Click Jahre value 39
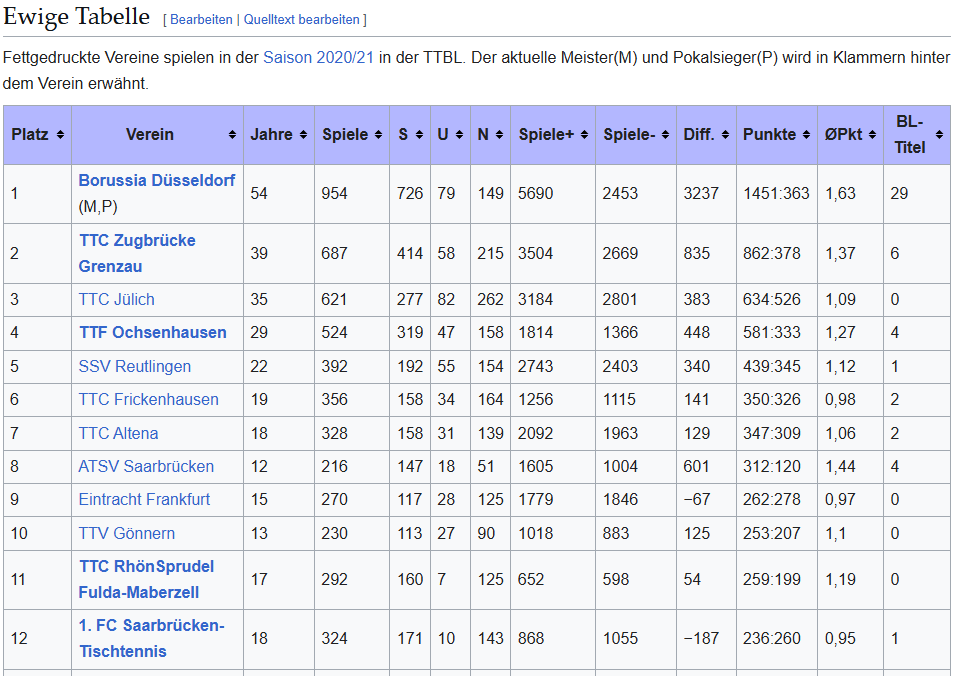This screenshot has width=955, height=676. 259,253
